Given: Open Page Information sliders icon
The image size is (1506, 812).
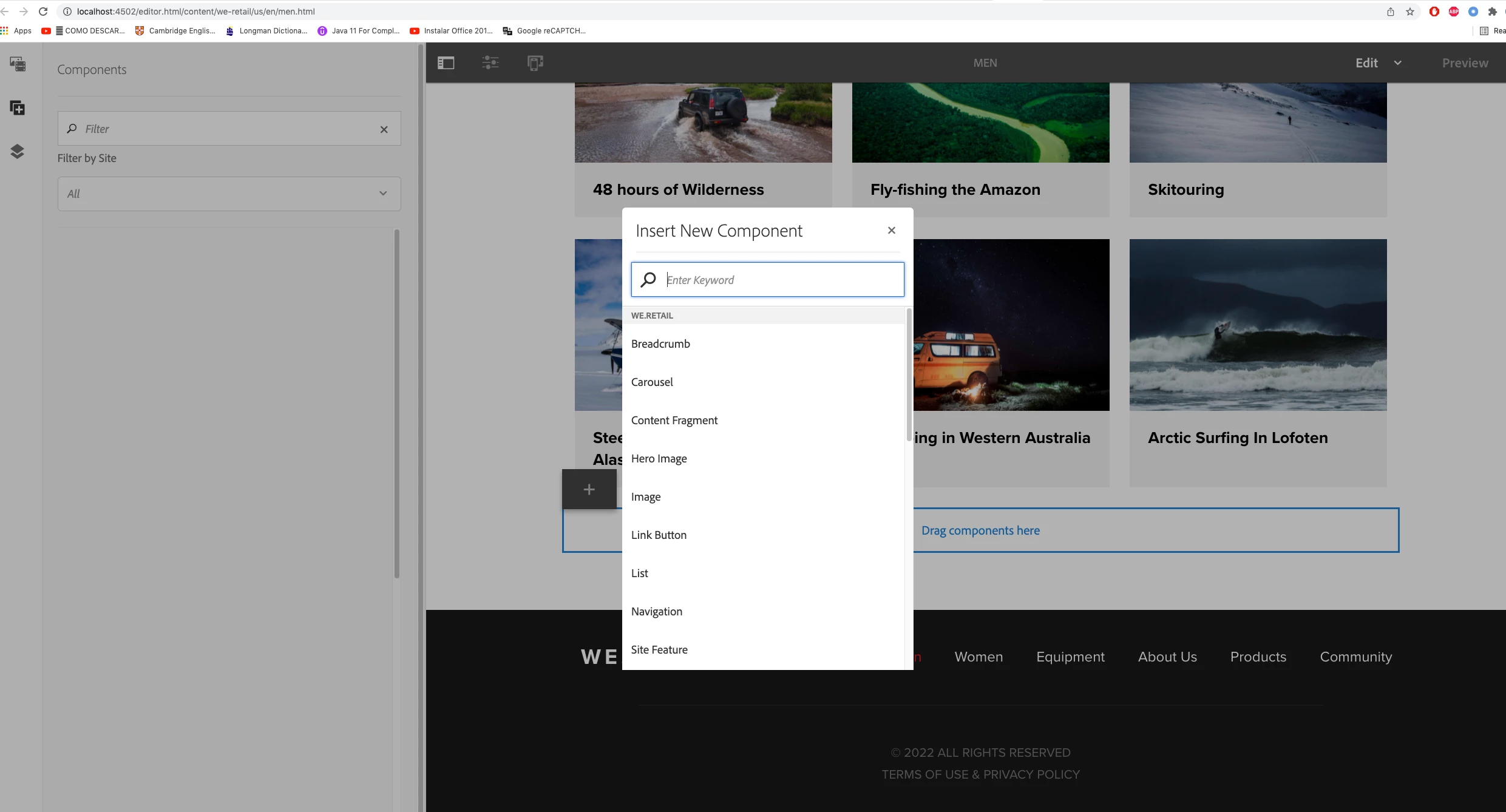Looking at the screenshot, I should (x=490, y=63).
